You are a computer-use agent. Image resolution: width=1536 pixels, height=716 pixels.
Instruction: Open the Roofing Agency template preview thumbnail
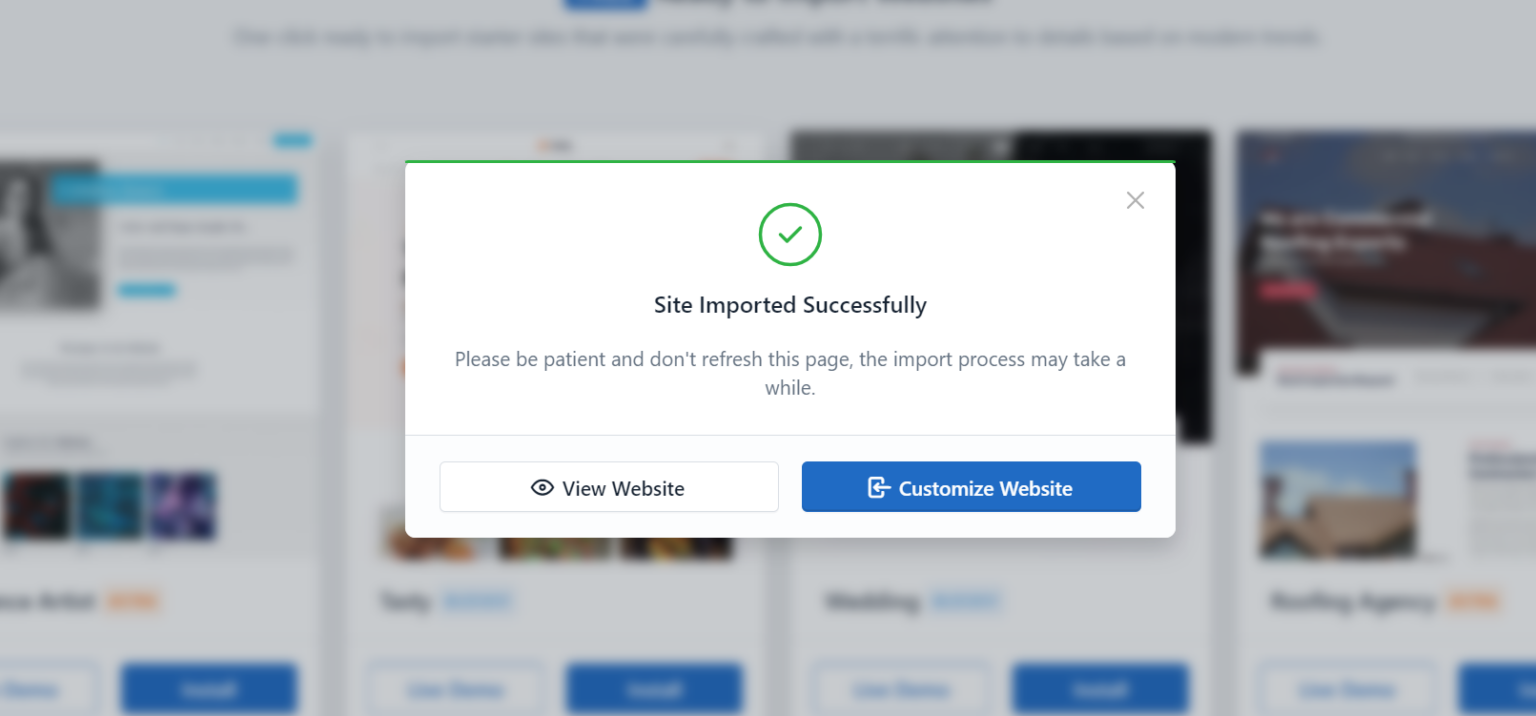click(x=1339, y=501)
